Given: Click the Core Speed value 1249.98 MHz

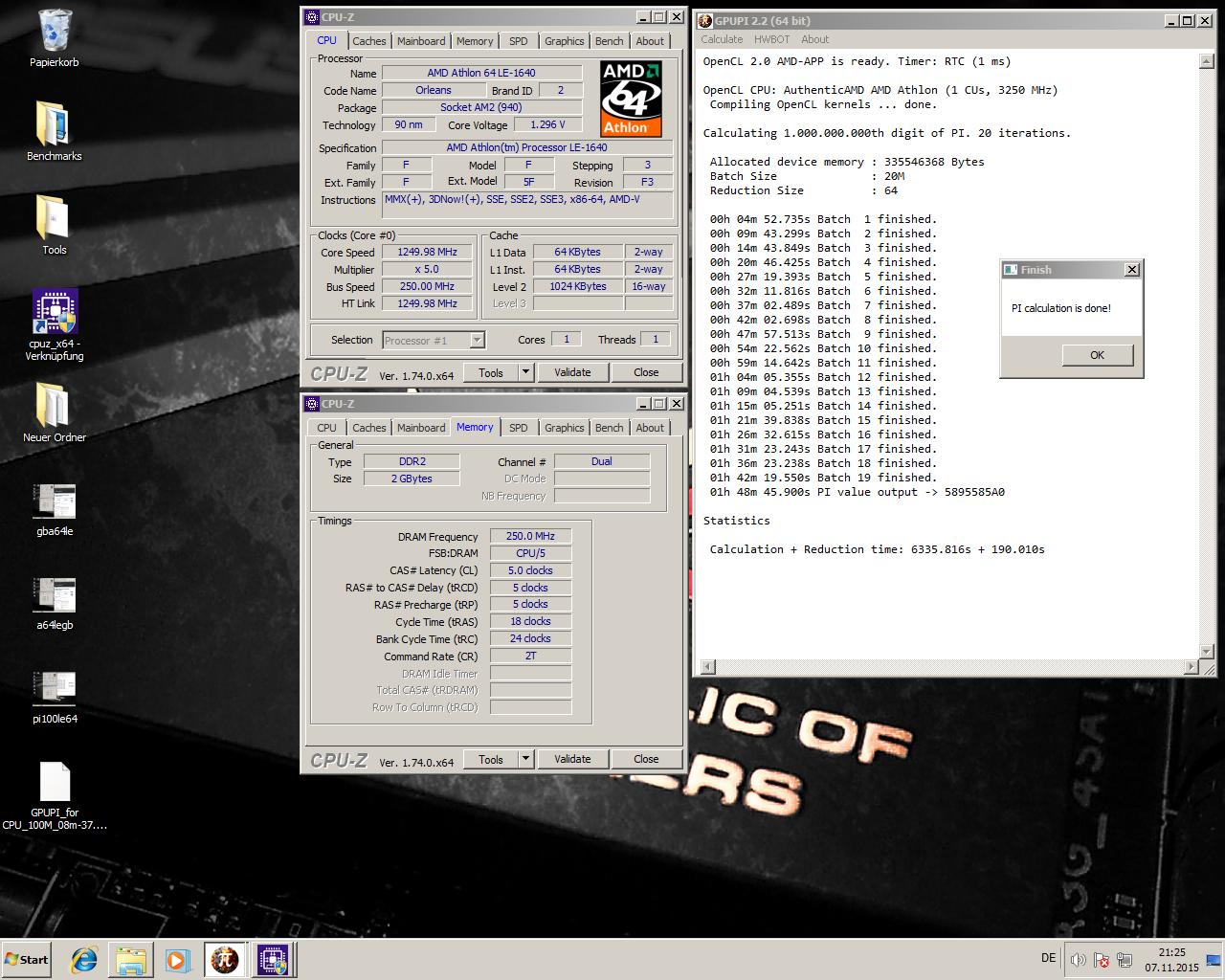Looking at the screenshot, I should coord(427,253).
